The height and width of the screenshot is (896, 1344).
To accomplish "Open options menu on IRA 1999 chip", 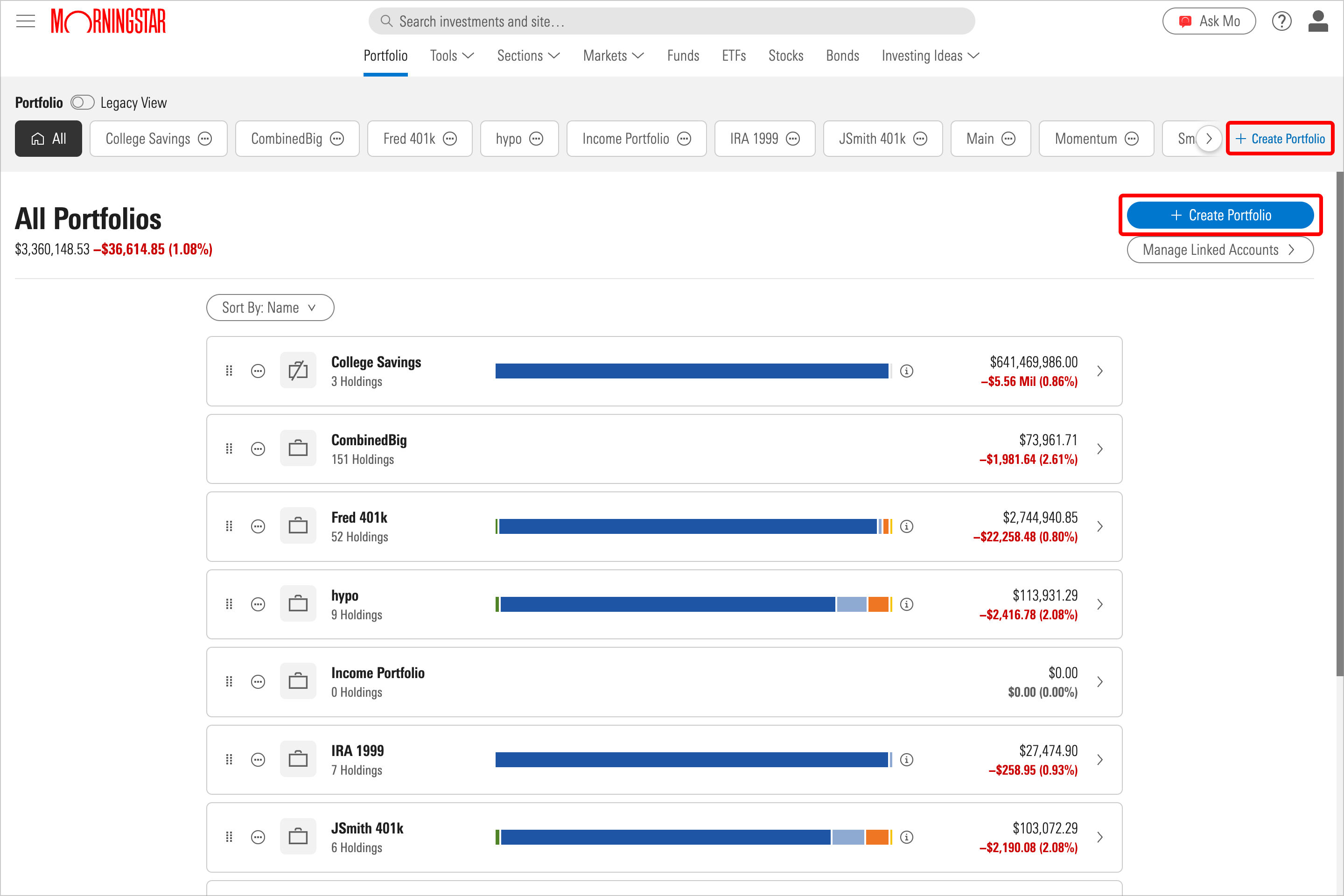I will 792,139.
